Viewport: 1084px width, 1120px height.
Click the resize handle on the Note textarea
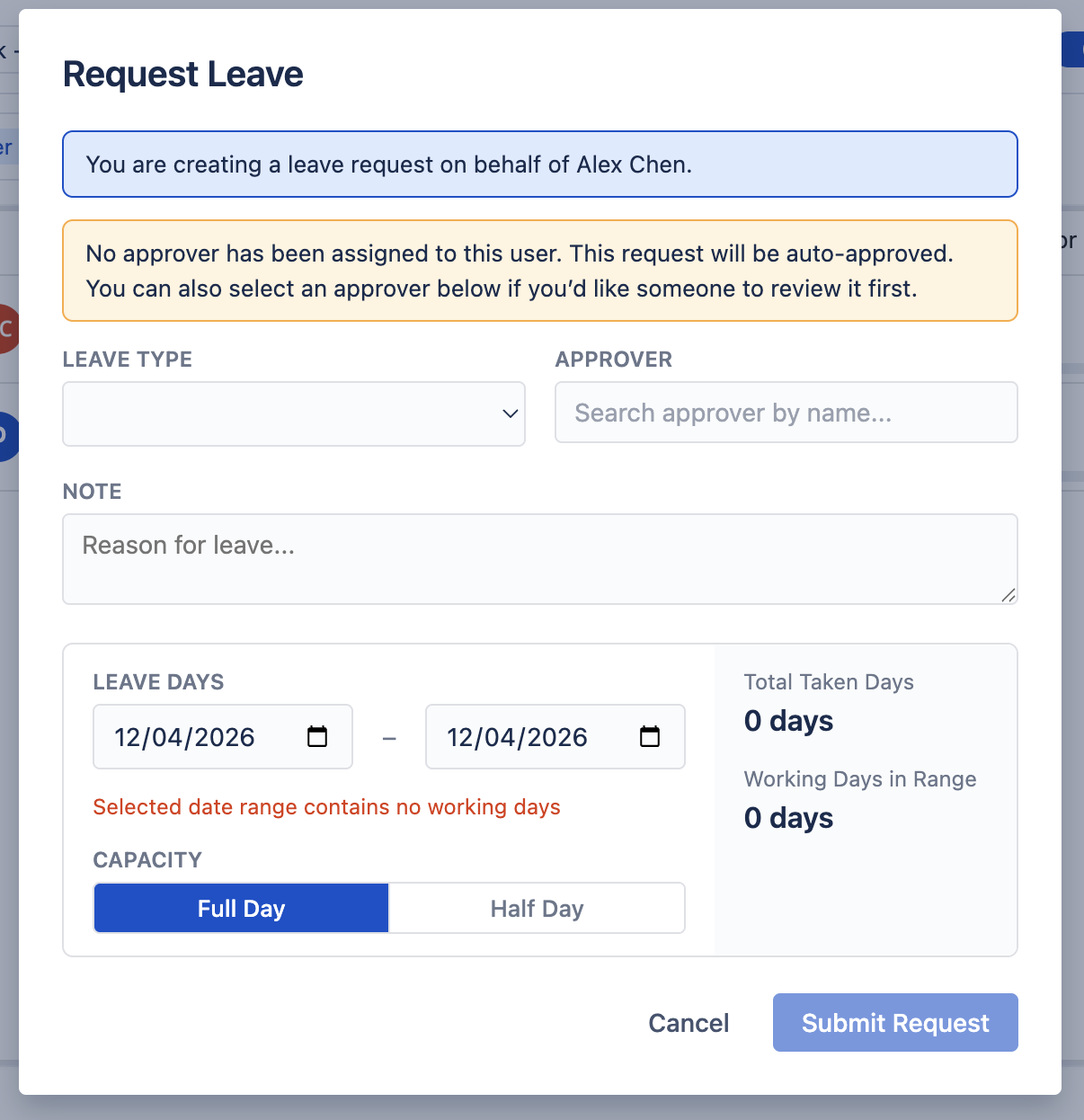[x=1008, y=595]
